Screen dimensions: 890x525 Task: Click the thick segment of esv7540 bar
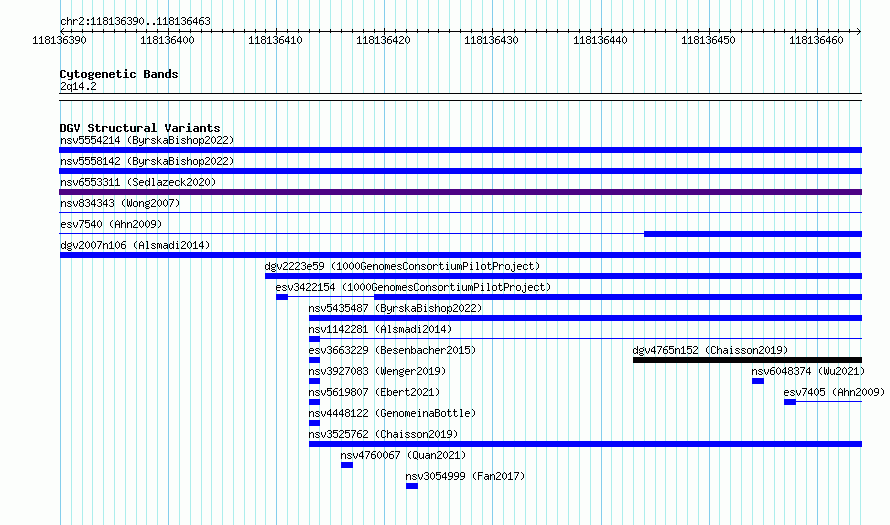pyautogui.click(x=753, y=234)
